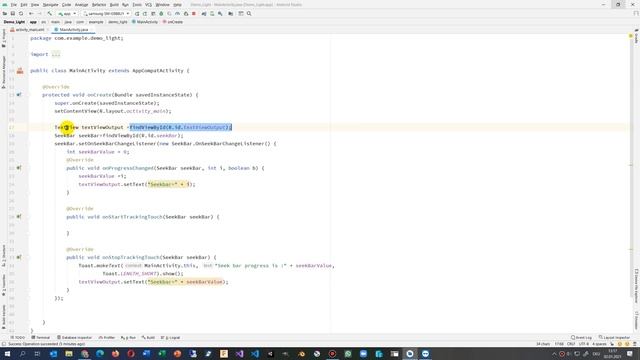Click the MainActivity breadcrumb
The image size is (640, 360).
pos(145,22)
